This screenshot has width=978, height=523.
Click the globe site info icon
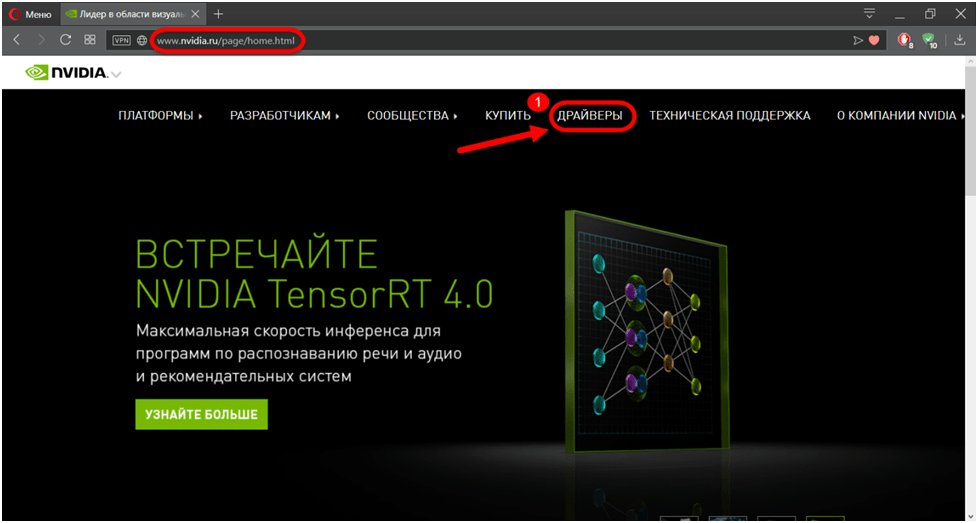[142, 40]
